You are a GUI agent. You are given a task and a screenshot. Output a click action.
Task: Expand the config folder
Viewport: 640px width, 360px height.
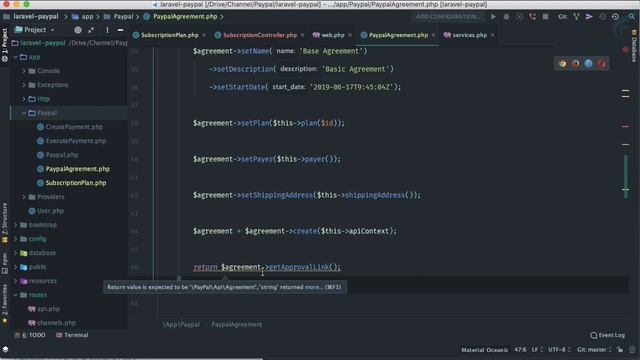(16, 239)
